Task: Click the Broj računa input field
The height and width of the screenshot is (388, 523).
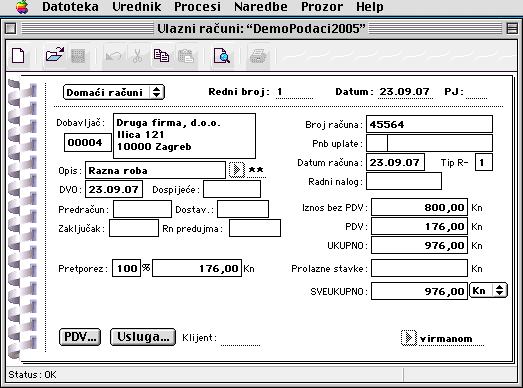Action: click(429, 124)
